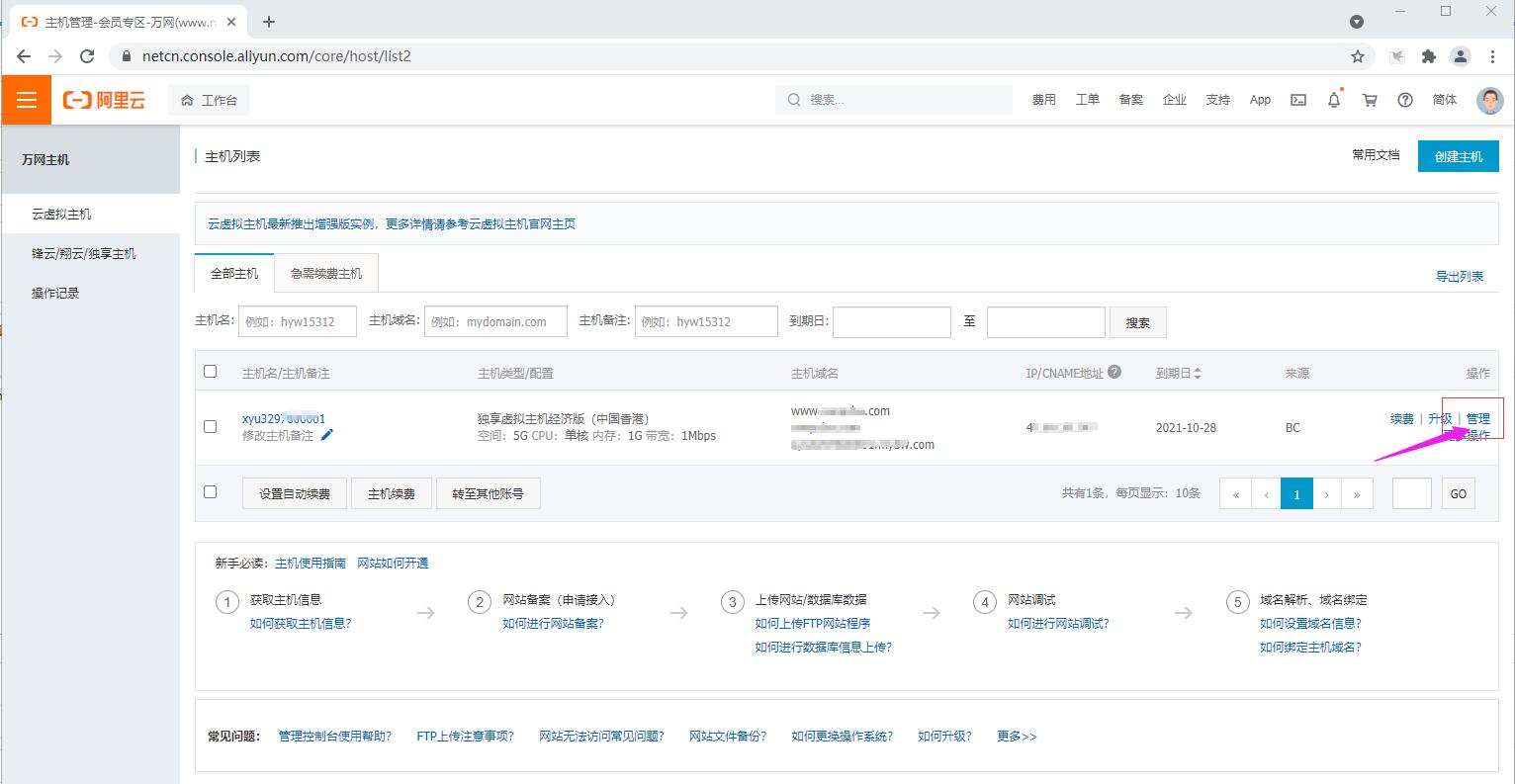This screenshot has width=1515, height=784.
Task: Go to first page with « button
Action: click(x=1235, y=493)
